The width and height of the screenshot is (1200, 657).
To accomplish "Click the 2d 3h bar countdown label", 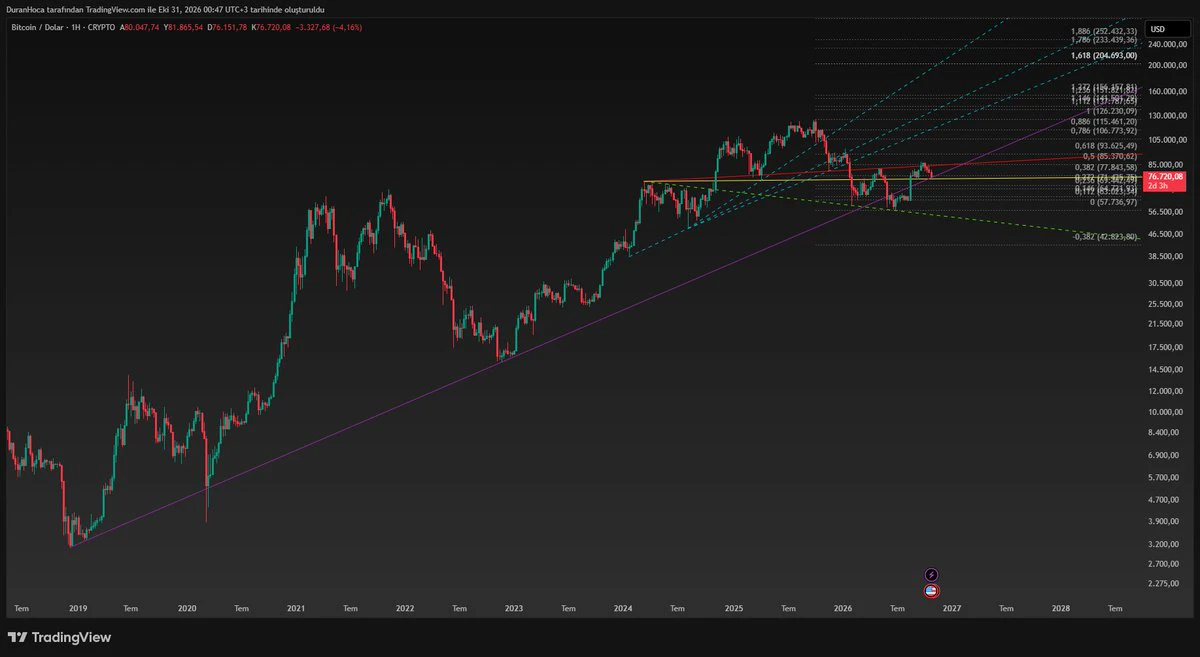I will coord(1157,186).
